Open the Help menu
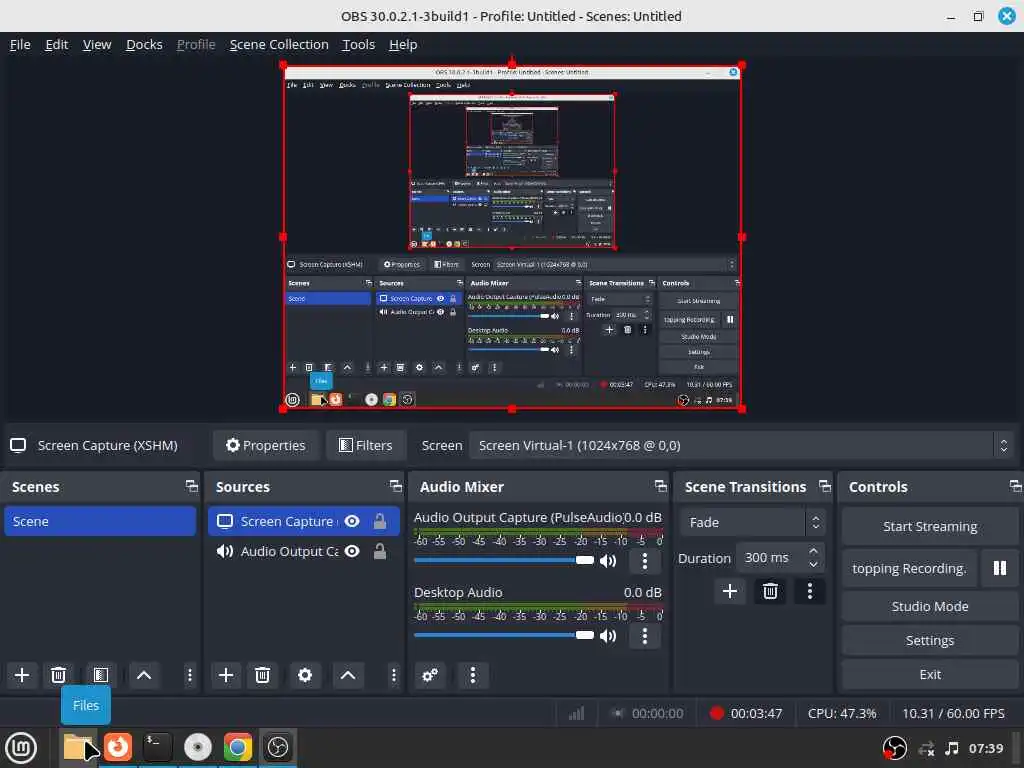The width and height of the screenshot is (1024, 768). point(403,44)
